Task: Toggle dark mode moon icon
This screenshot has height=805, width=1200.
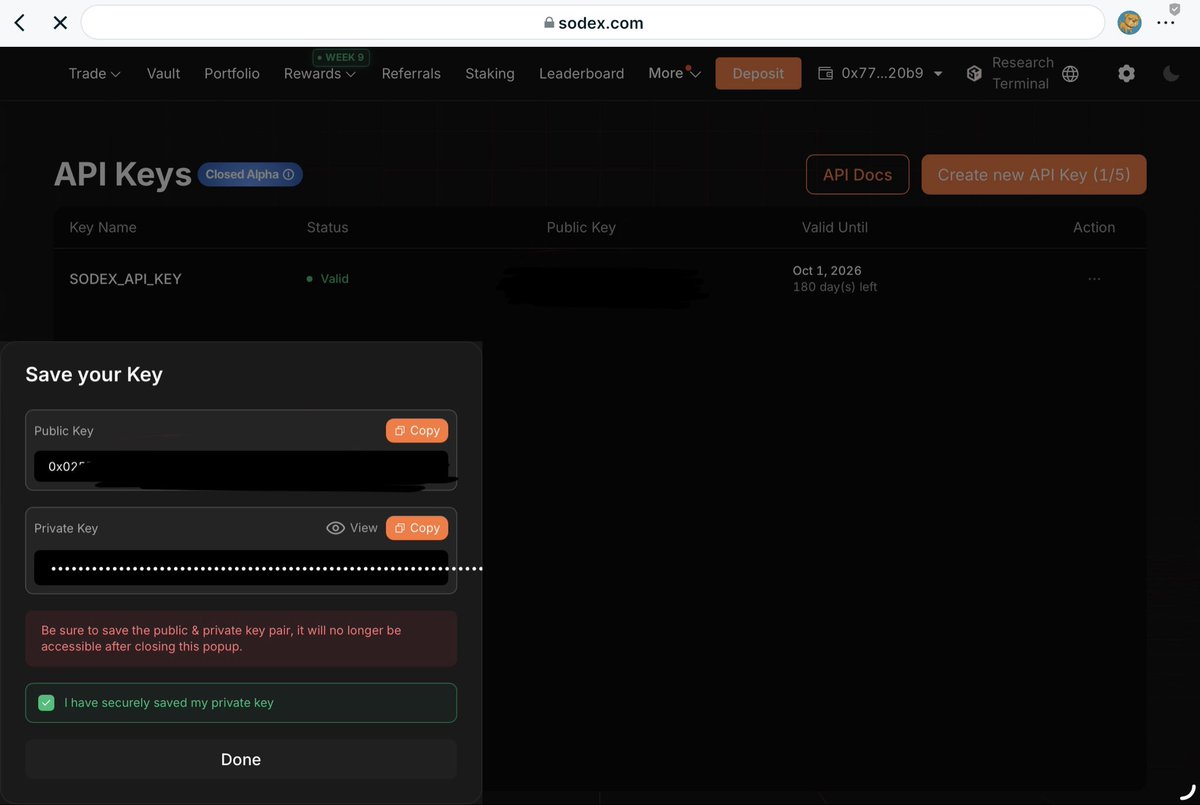Action: [1172, 73]
